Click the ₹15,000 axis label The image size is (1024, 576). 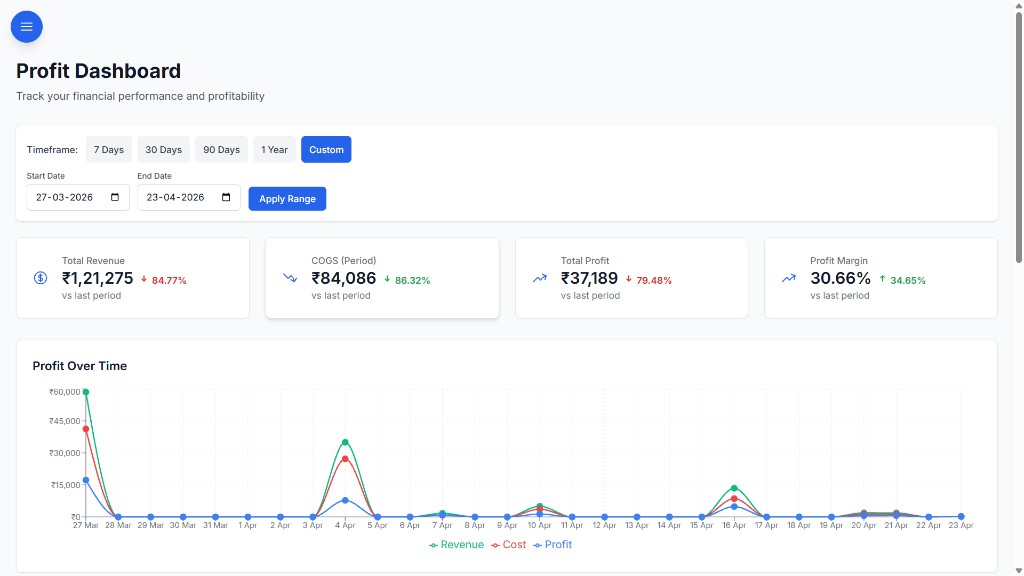point(65,485)
